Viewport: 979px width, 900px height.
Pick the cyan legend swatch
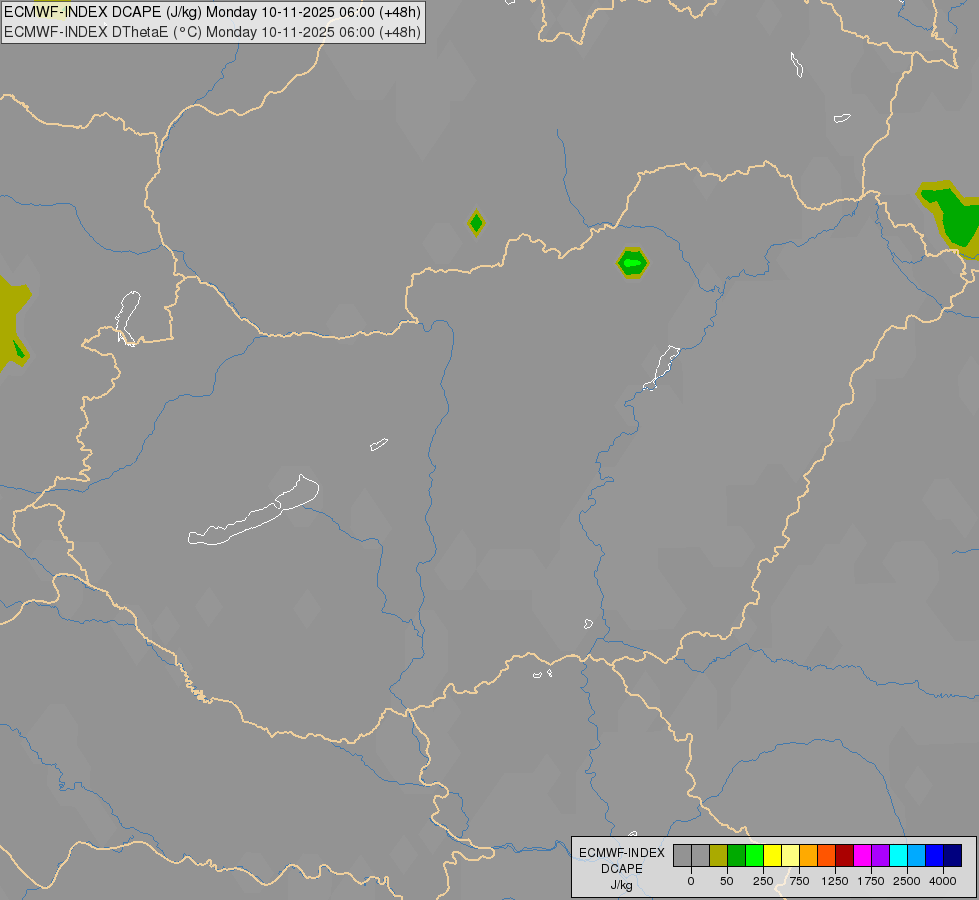(x=898, y=855)
